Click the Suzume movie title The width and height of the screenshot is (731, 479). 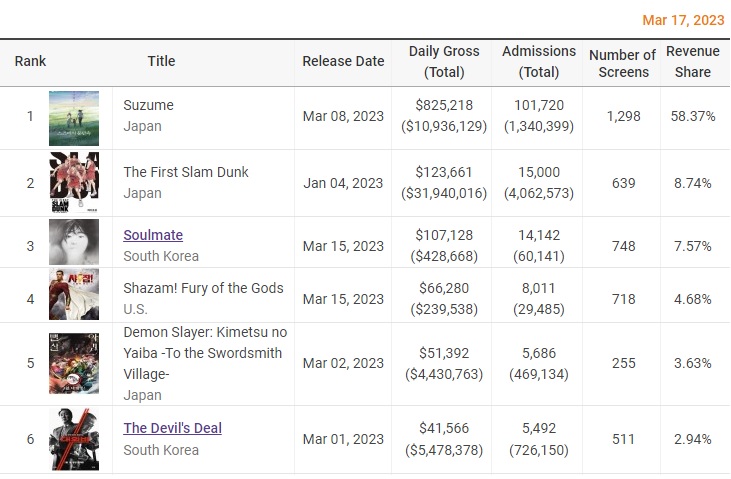pyautogui.click(x=149, y=105)
